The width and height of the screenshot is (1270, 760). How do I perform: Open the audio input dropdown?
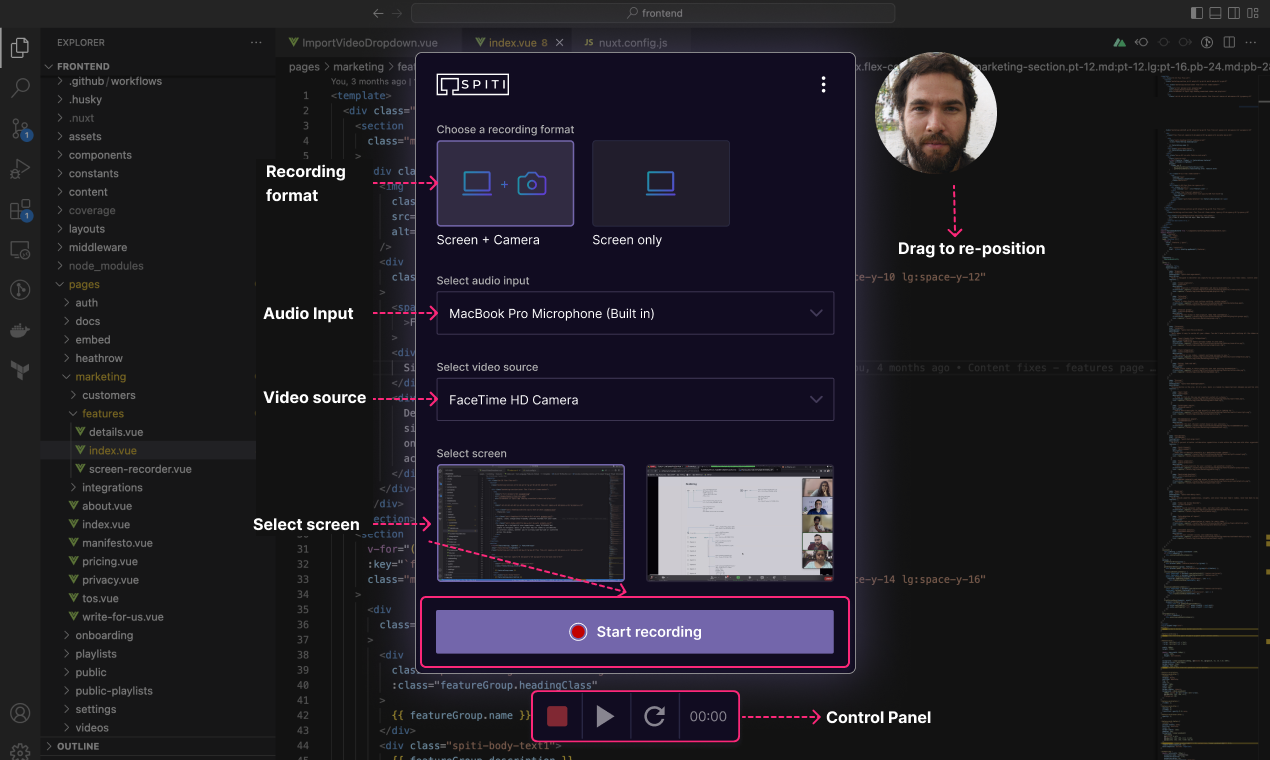[635, 313]
